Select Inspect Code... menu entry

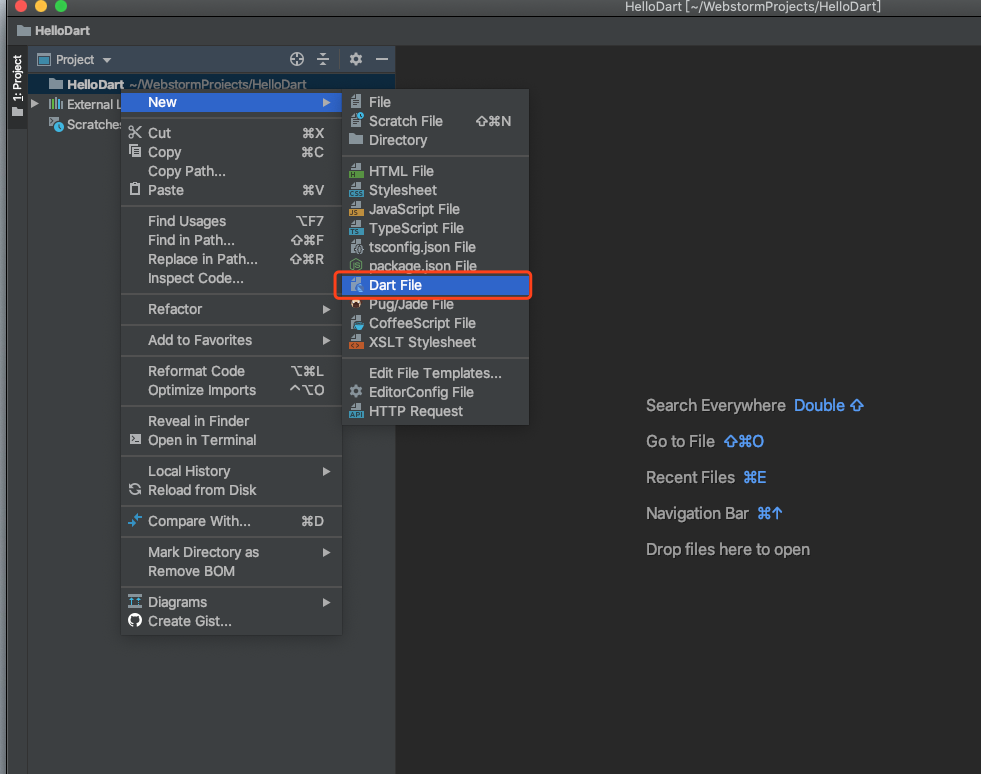(x=231, y=278)
